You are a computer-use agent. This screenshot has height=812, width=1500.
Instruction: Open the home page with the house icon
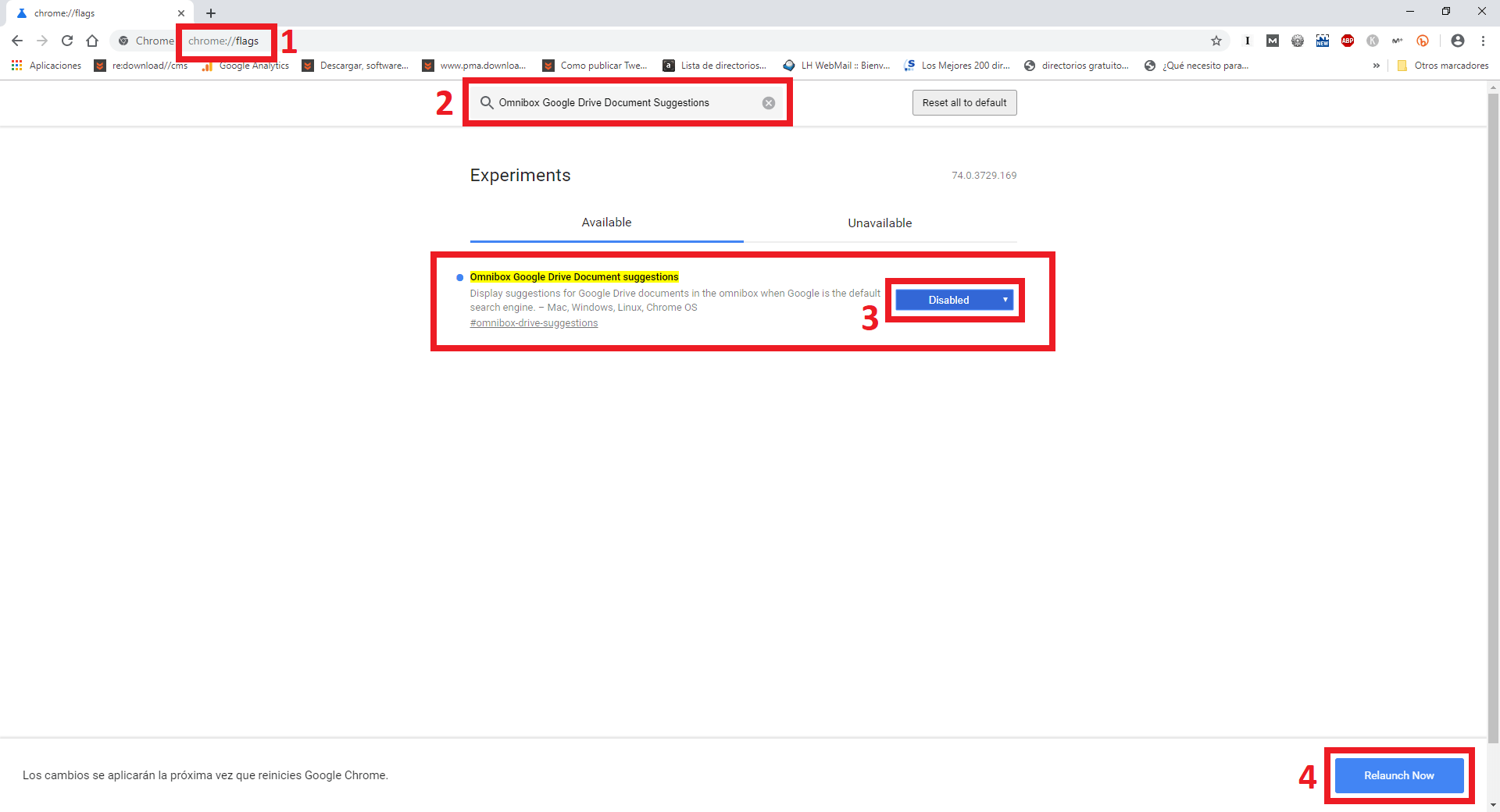(92, 41)
